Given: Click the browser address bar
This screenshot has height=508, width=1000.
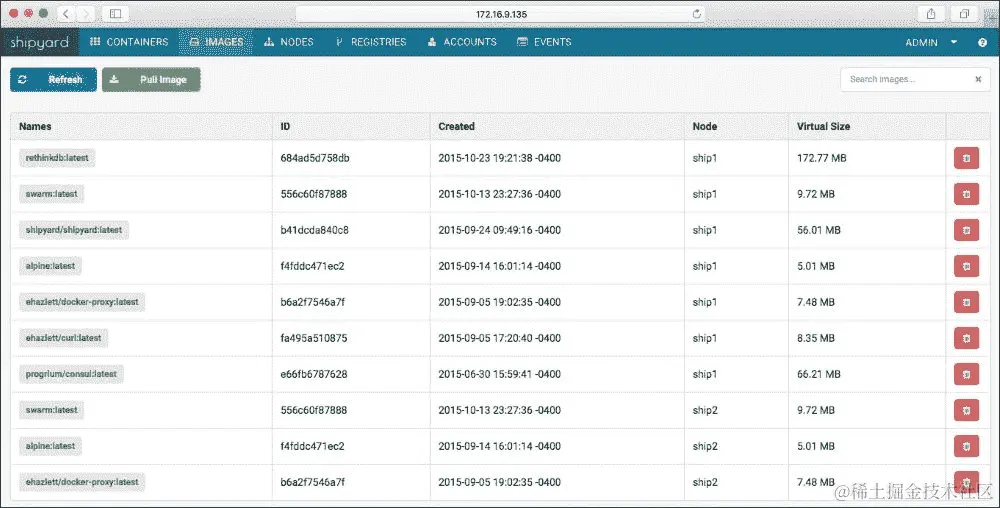Looking at the screenshot, I should 501,14.
